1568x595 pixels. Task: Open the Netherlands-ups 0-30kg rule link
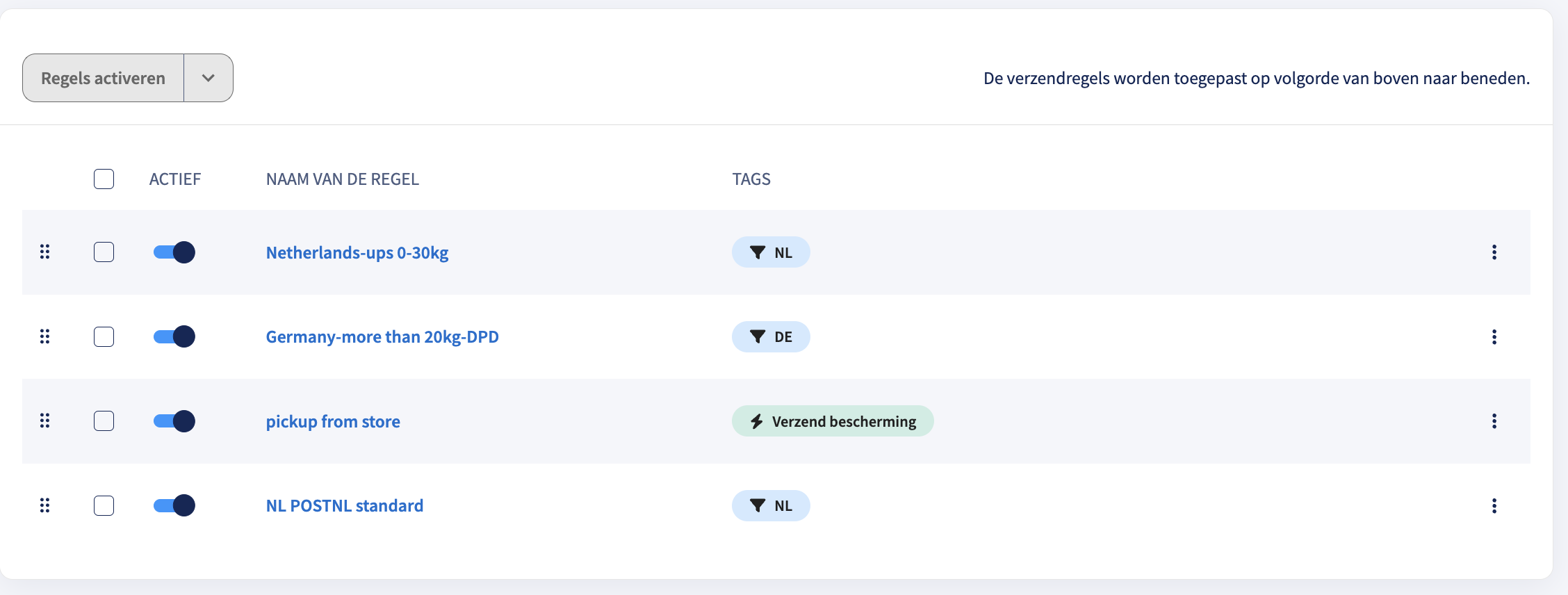(x=357, y=253)
